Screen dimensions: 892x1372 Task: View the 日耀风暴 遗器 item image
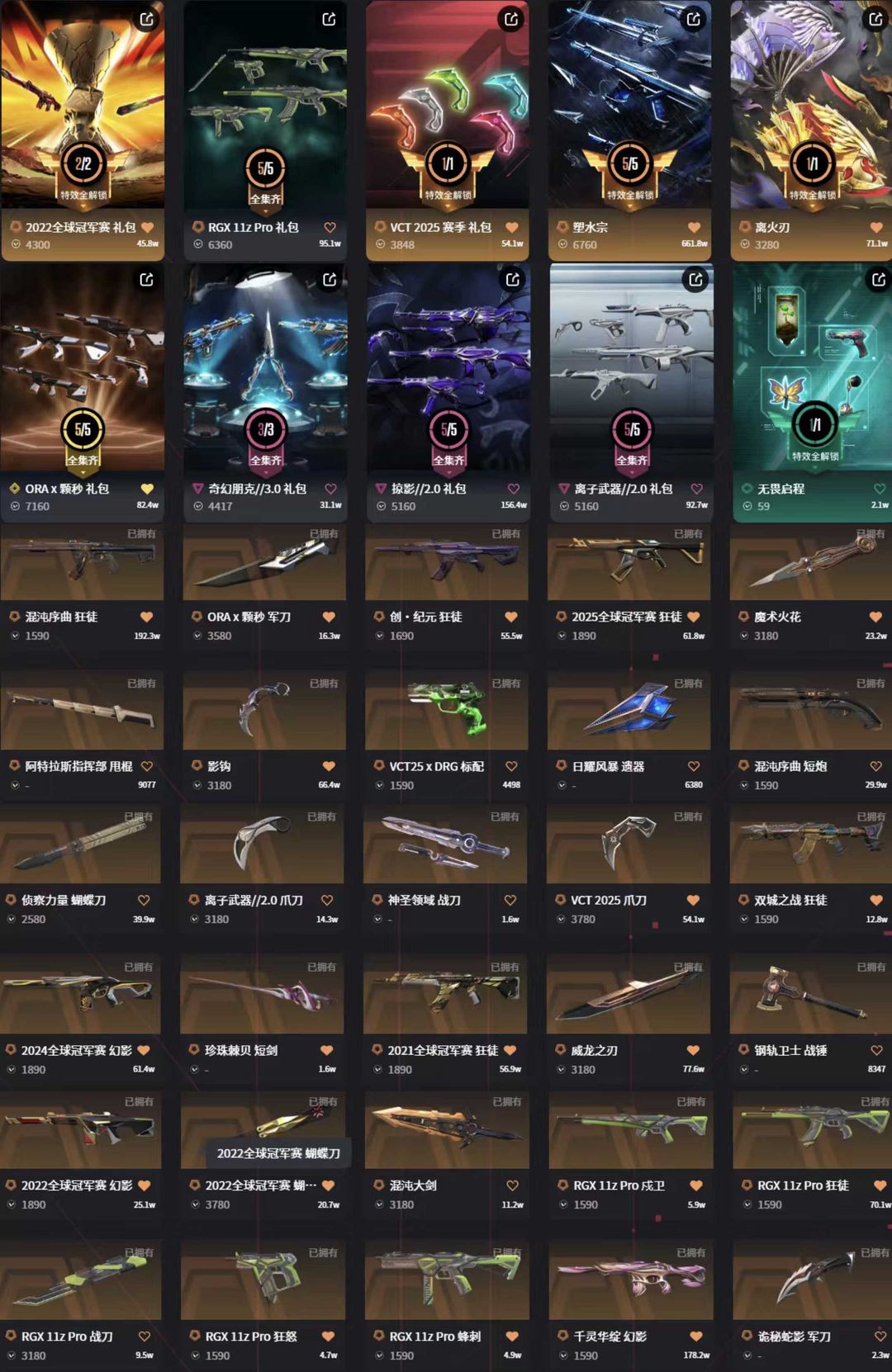629,710
